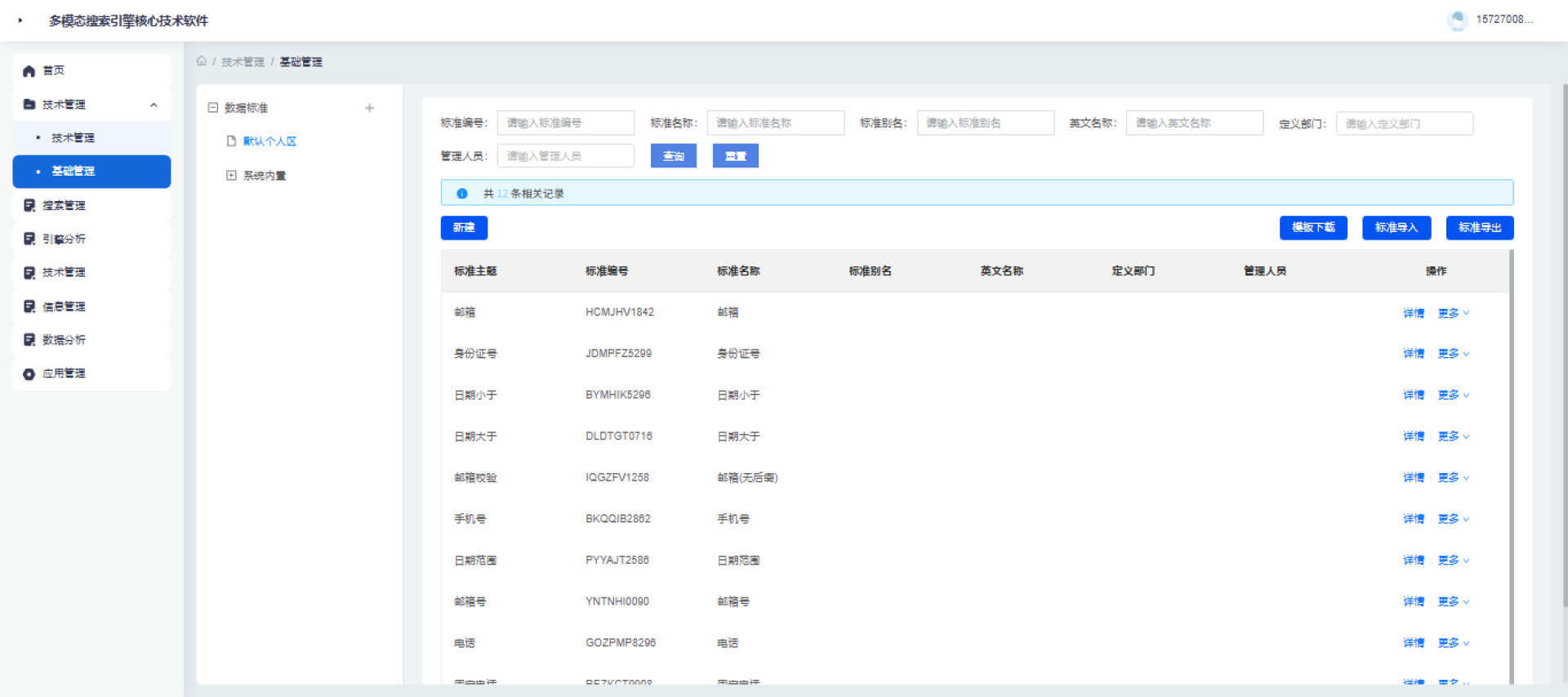Collapse the 技术管理 sidebar menu group

click(154, 105)
